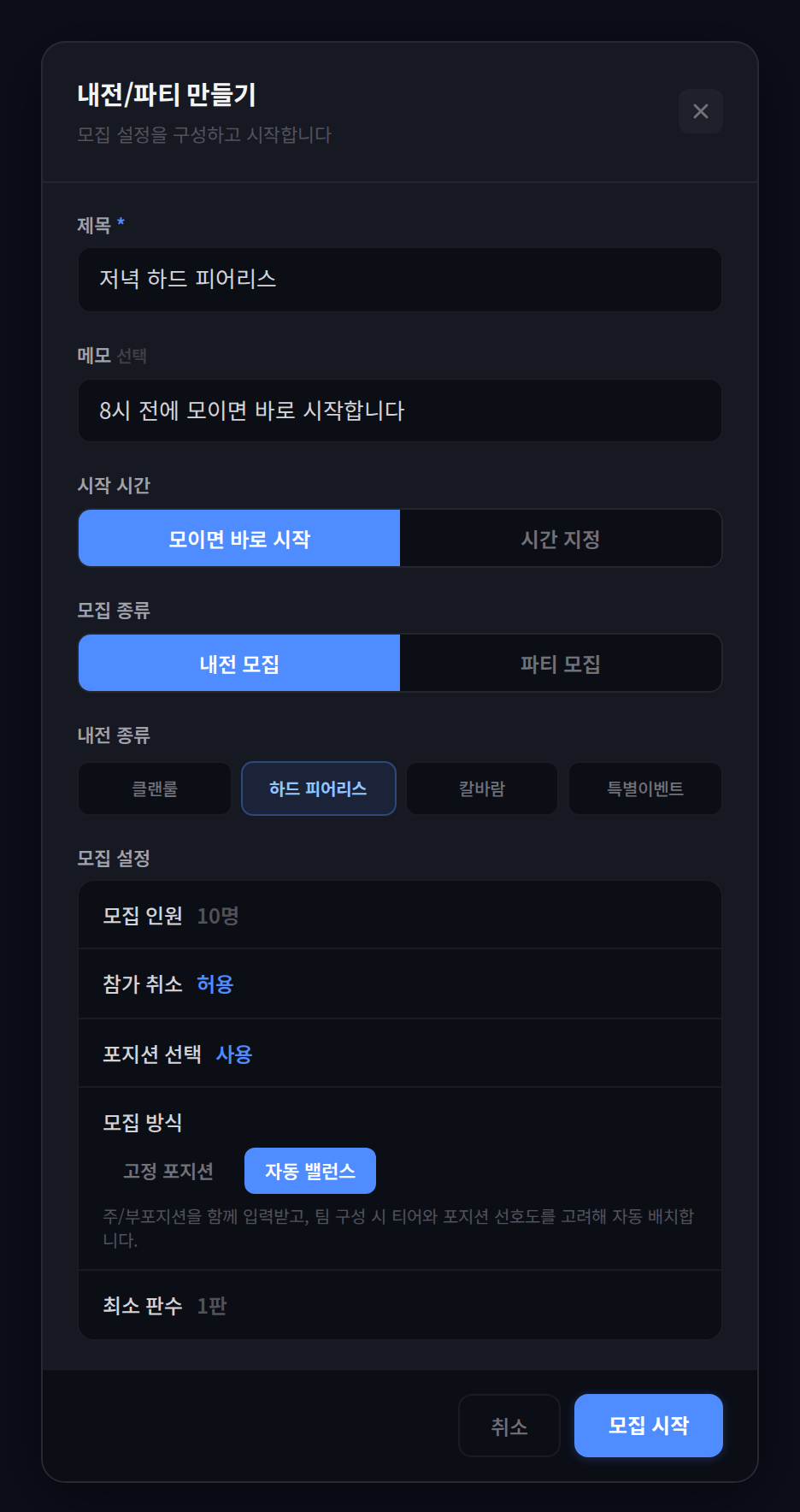Pick 자동 밸런스 recruitment method
800x1512 pixels.
pos(310,1171)
